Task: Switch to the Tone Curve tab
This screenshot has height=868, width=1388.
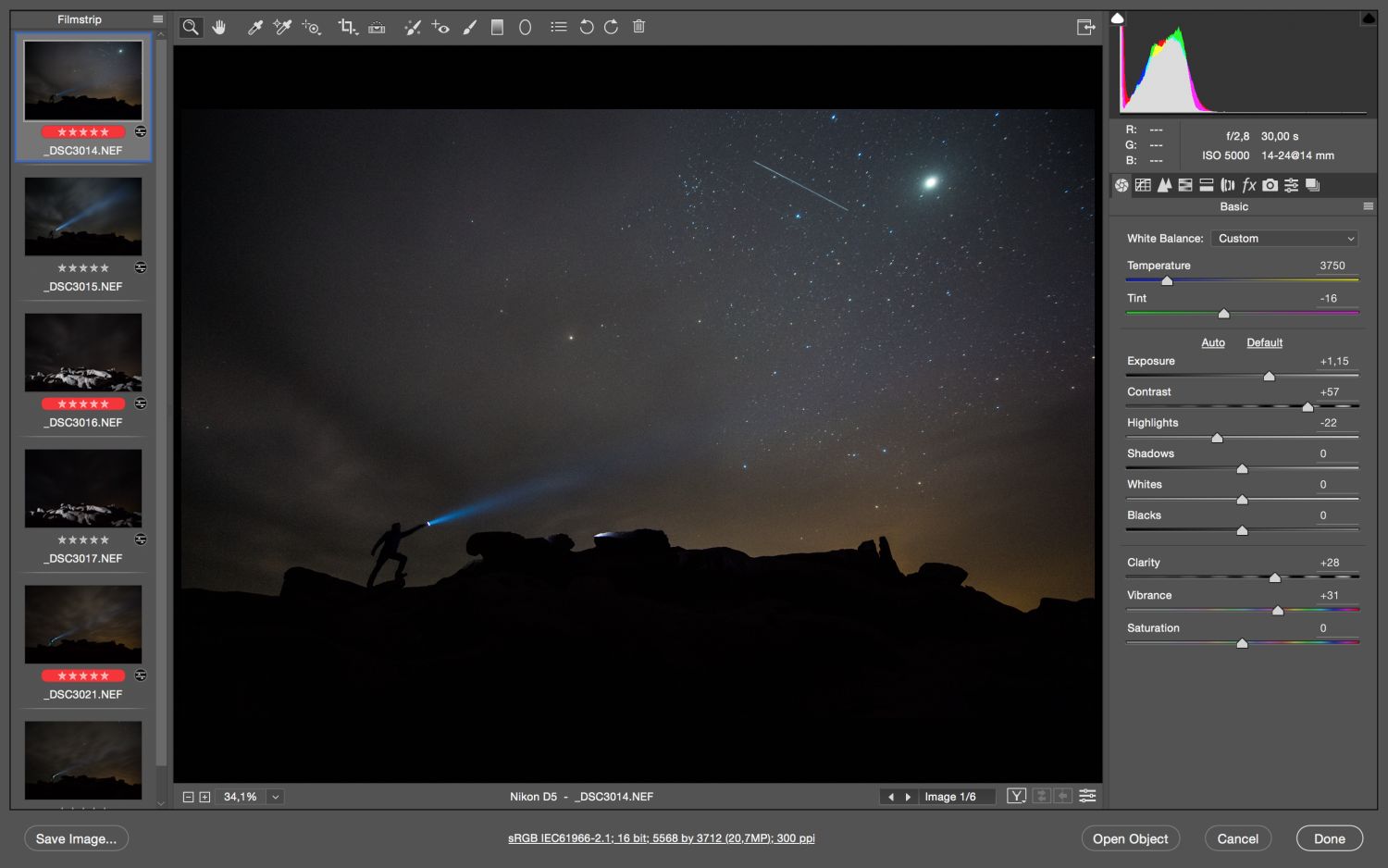Action: click(1143, 185)
